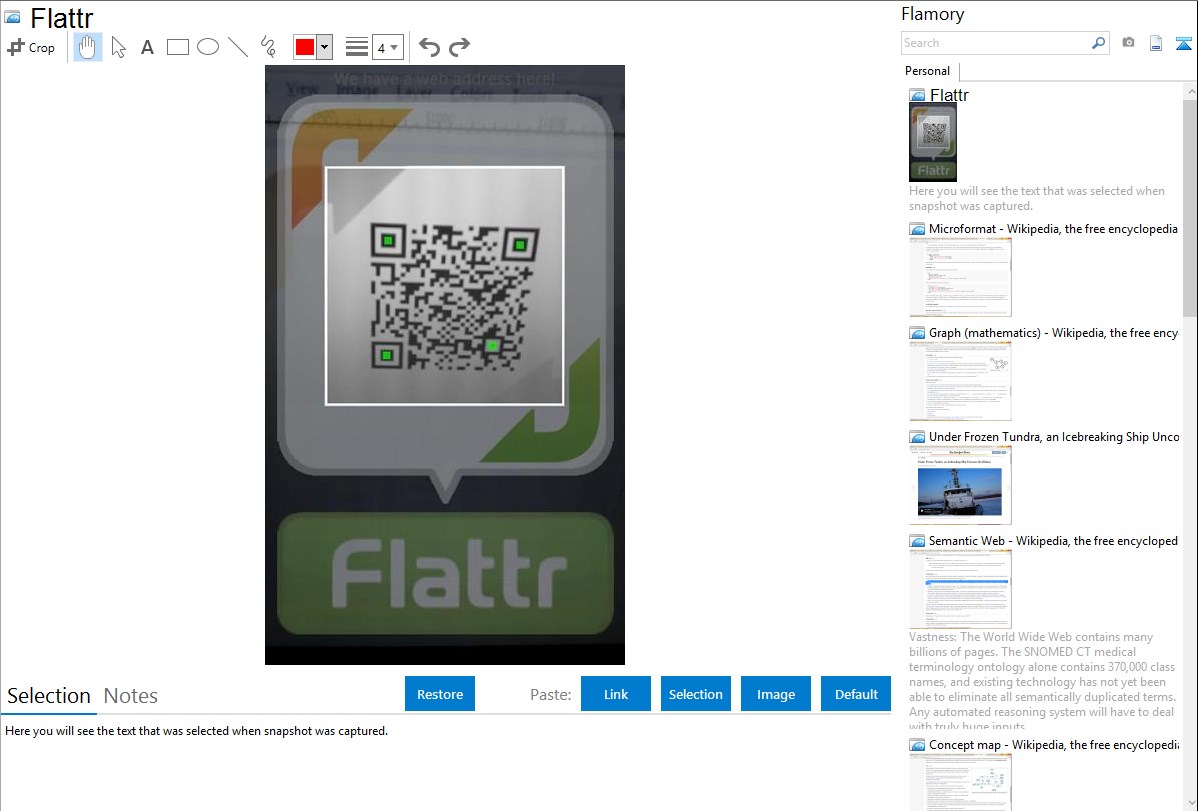This screenshot has width=1198, height=811.
Task: Click the line thickness icon
Action: click(x=357, y=47)
